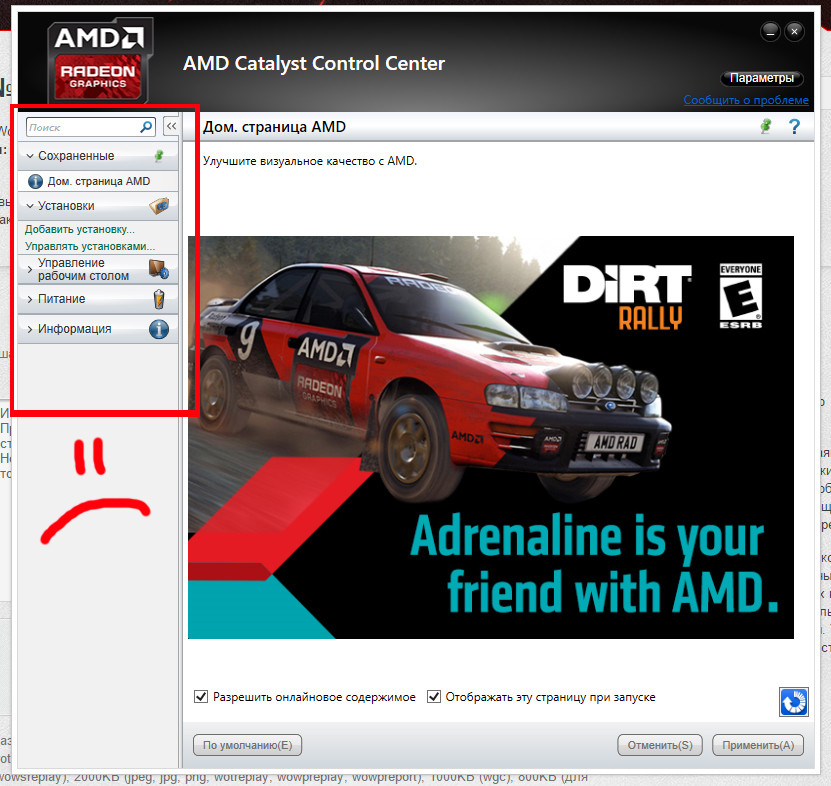Click the blue info icon before Дом. страница AMD

(35, 181)
